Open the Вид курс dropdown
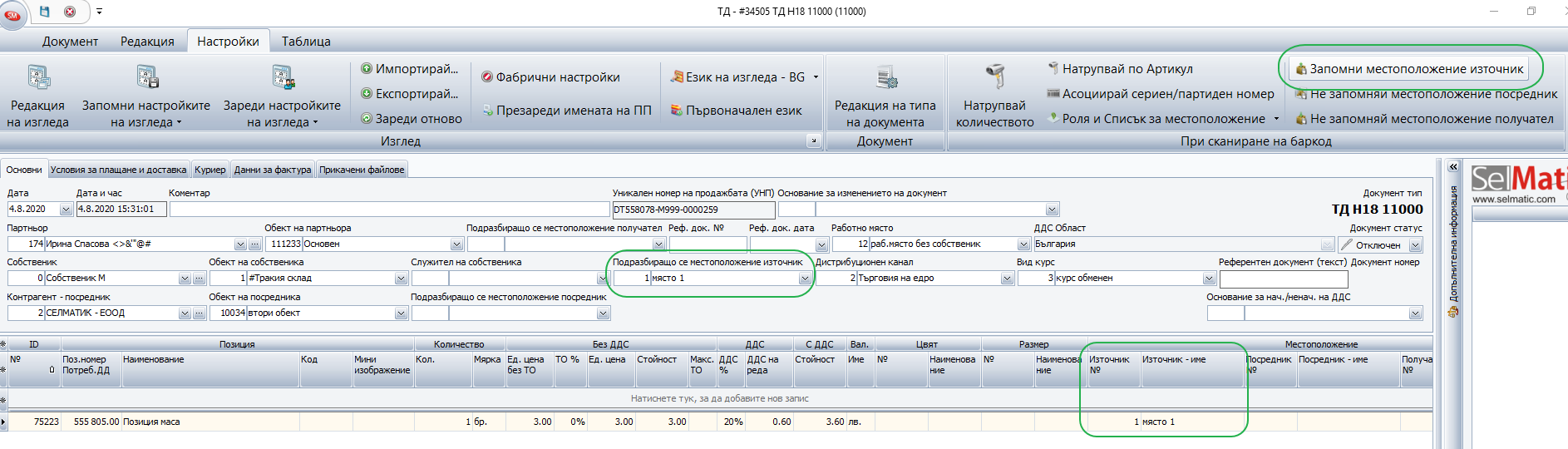Screen dimensions: 1568x449 click(x=1209, y=279)
